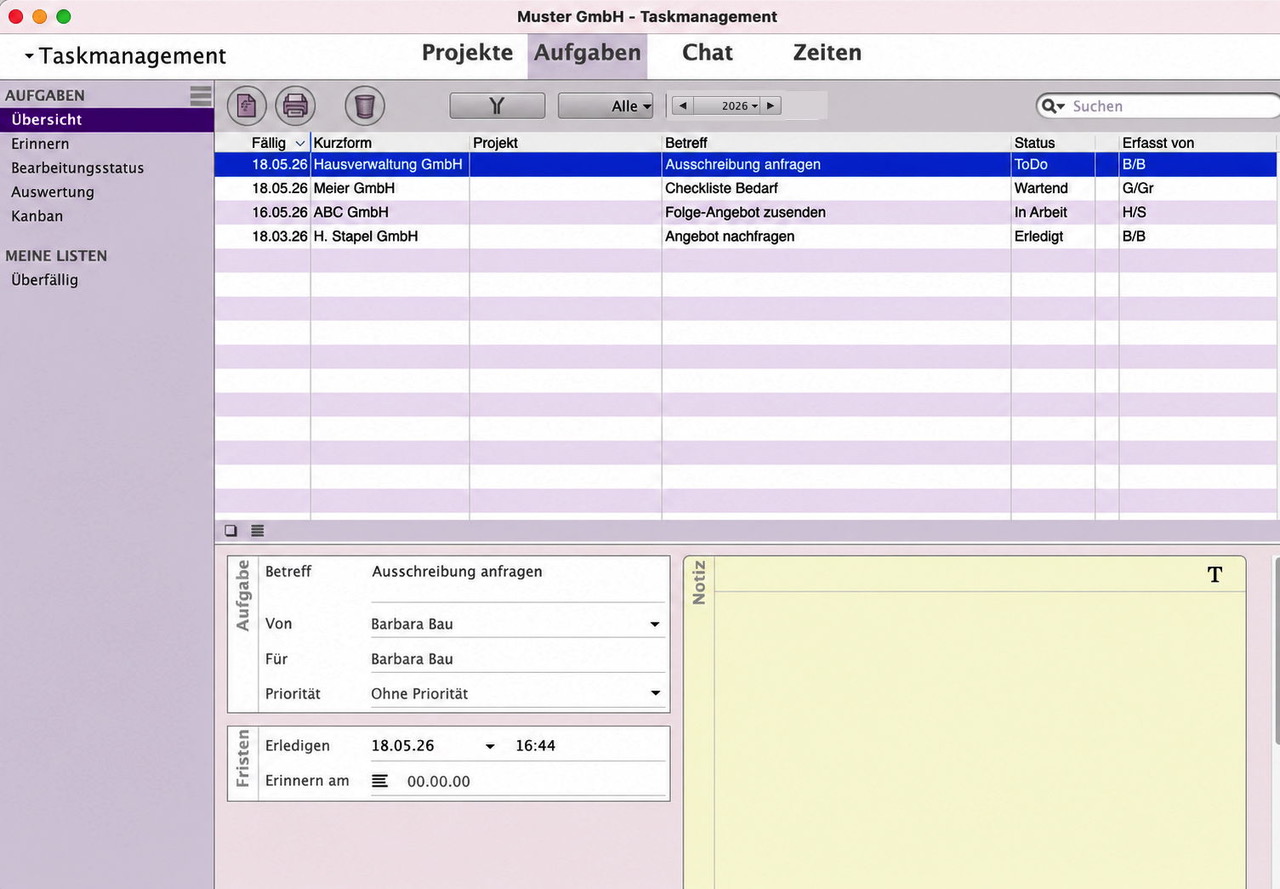Open the filter funnel button
The width and height of the screenshot is (1280, 889).
pyautogui.click(x=497, y=106)
